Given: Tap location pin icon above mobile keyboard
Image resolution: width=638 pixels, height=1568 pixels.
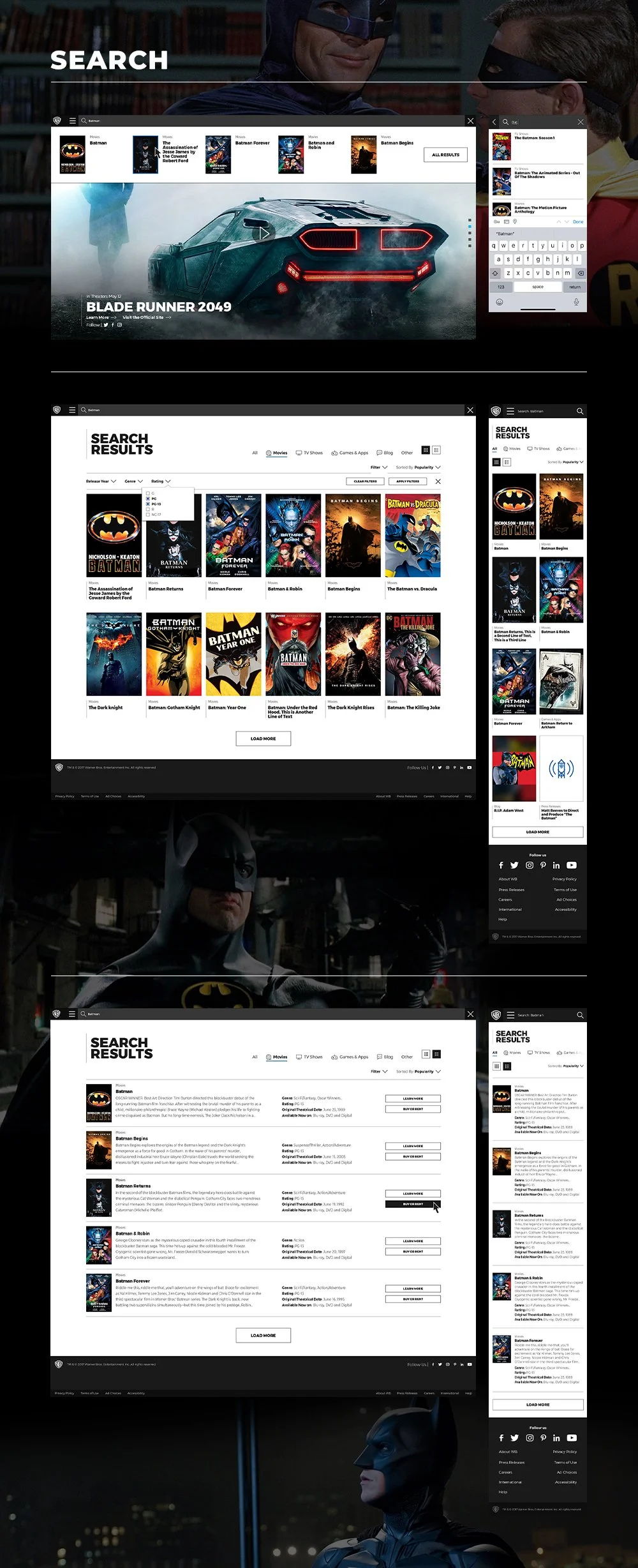Looking at the screenshot, I should [515, 222].
